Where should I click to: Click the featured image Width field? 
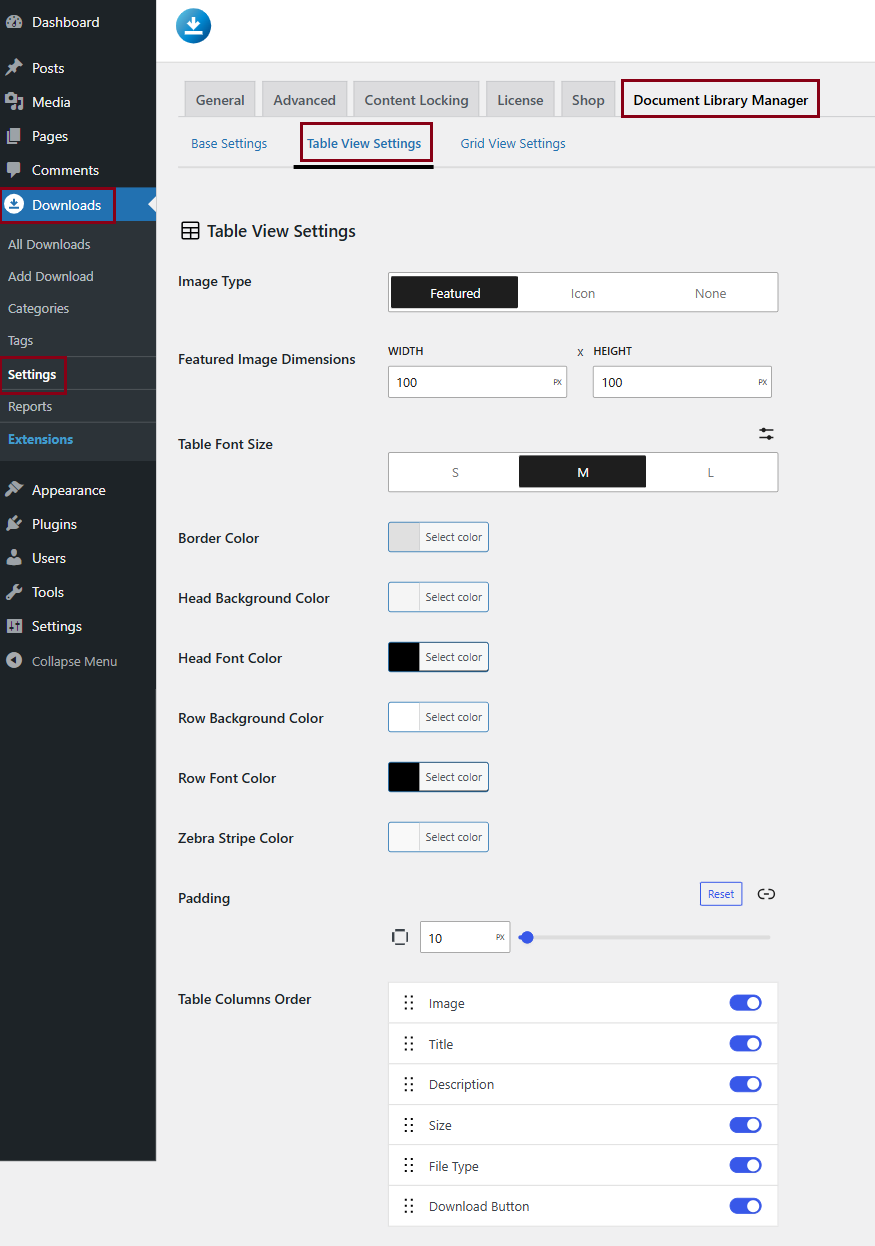pyautogui.click(x=477, y=382)
